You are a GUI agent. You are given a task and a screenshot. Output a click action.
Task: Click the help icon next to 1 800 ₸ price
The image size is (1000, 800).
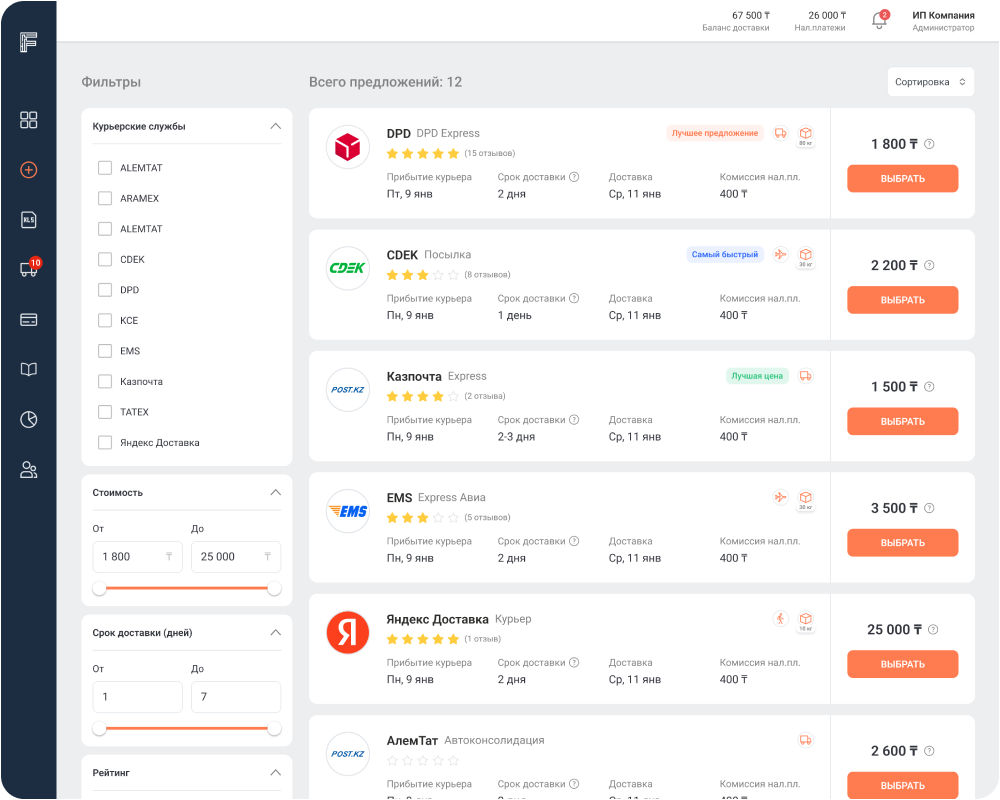coord(929,144)
